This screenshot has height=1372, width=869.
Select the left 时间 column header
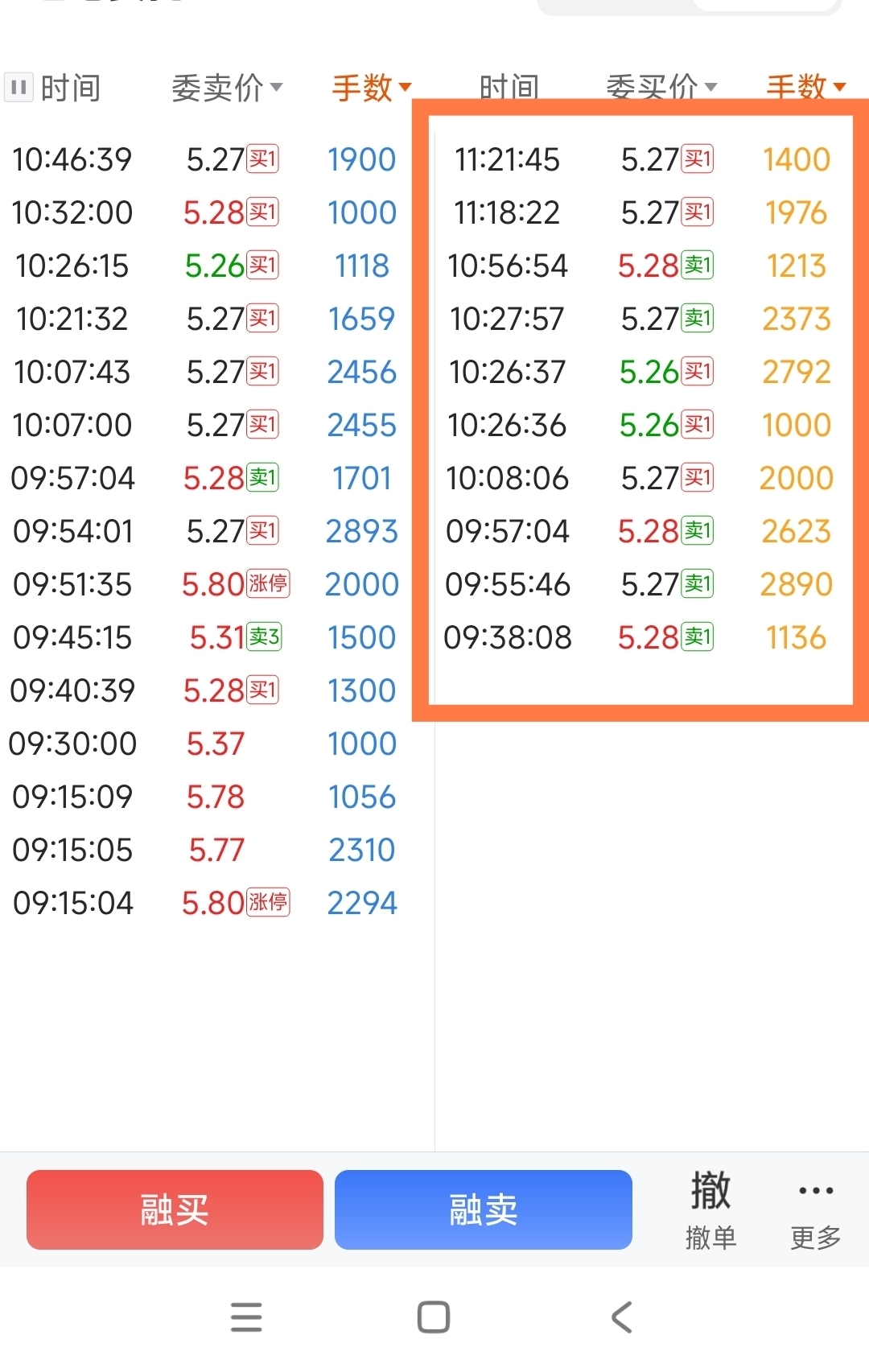71,88
